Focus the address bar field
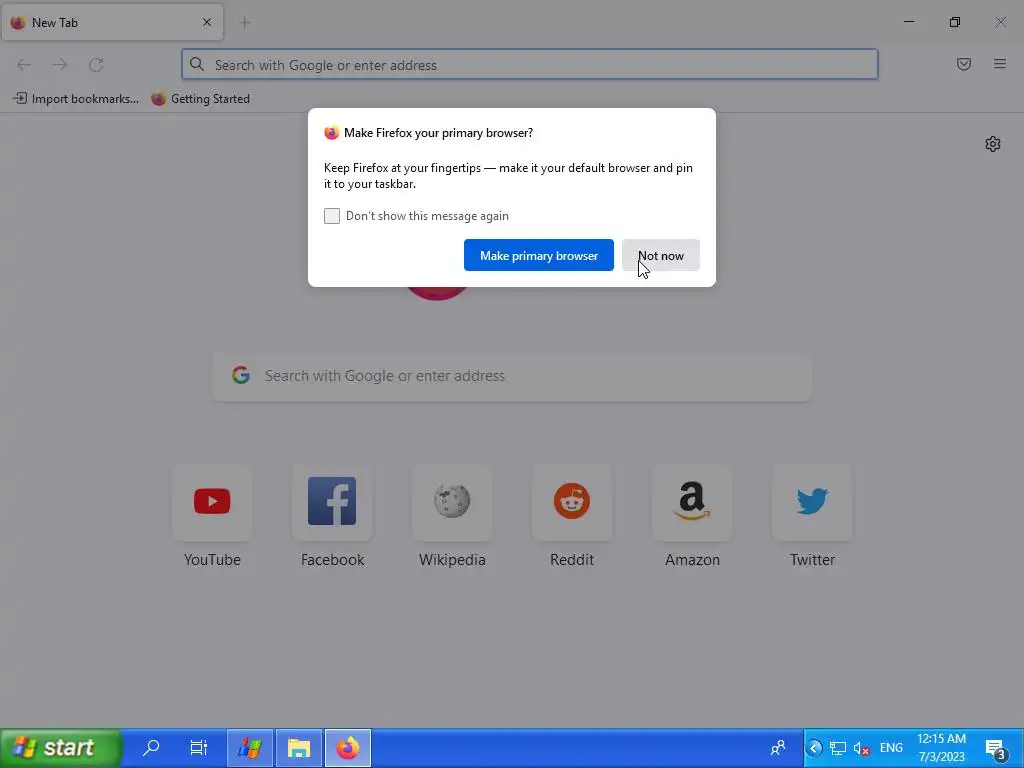Screen dimensions: 1024x768 (x=530, y=65)
